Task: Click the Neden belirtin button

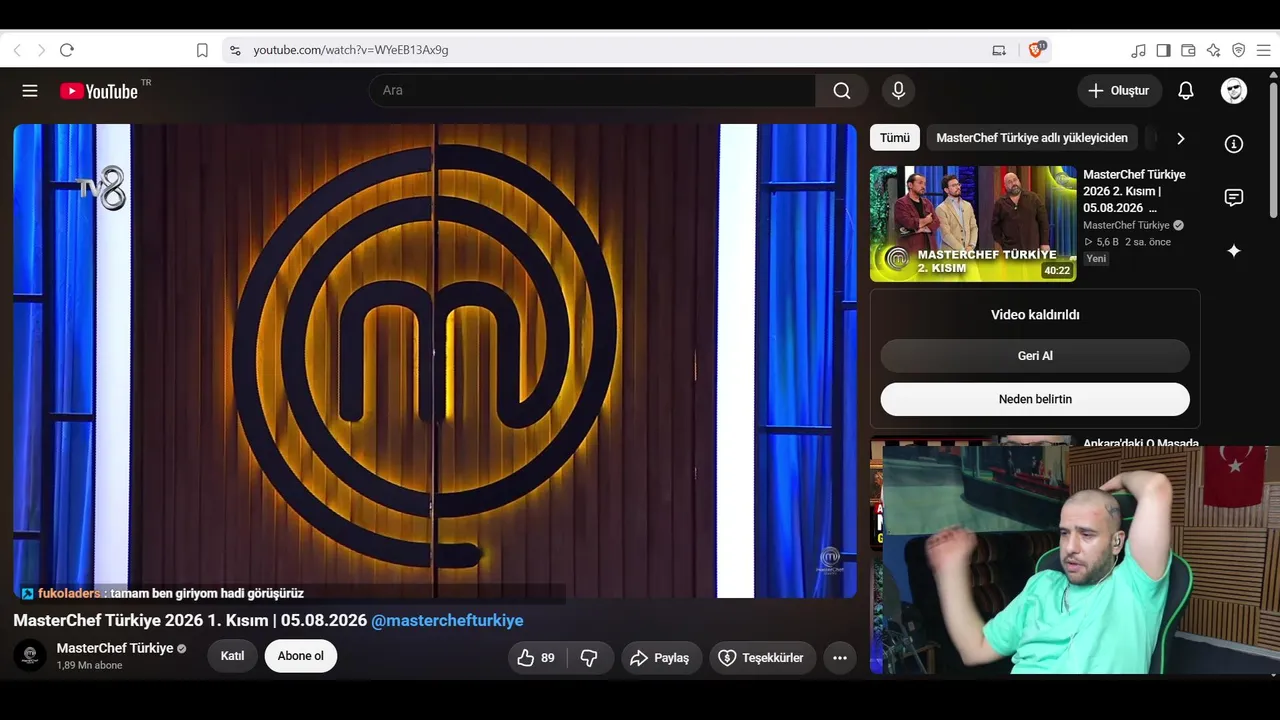Action: (1035, 399)
